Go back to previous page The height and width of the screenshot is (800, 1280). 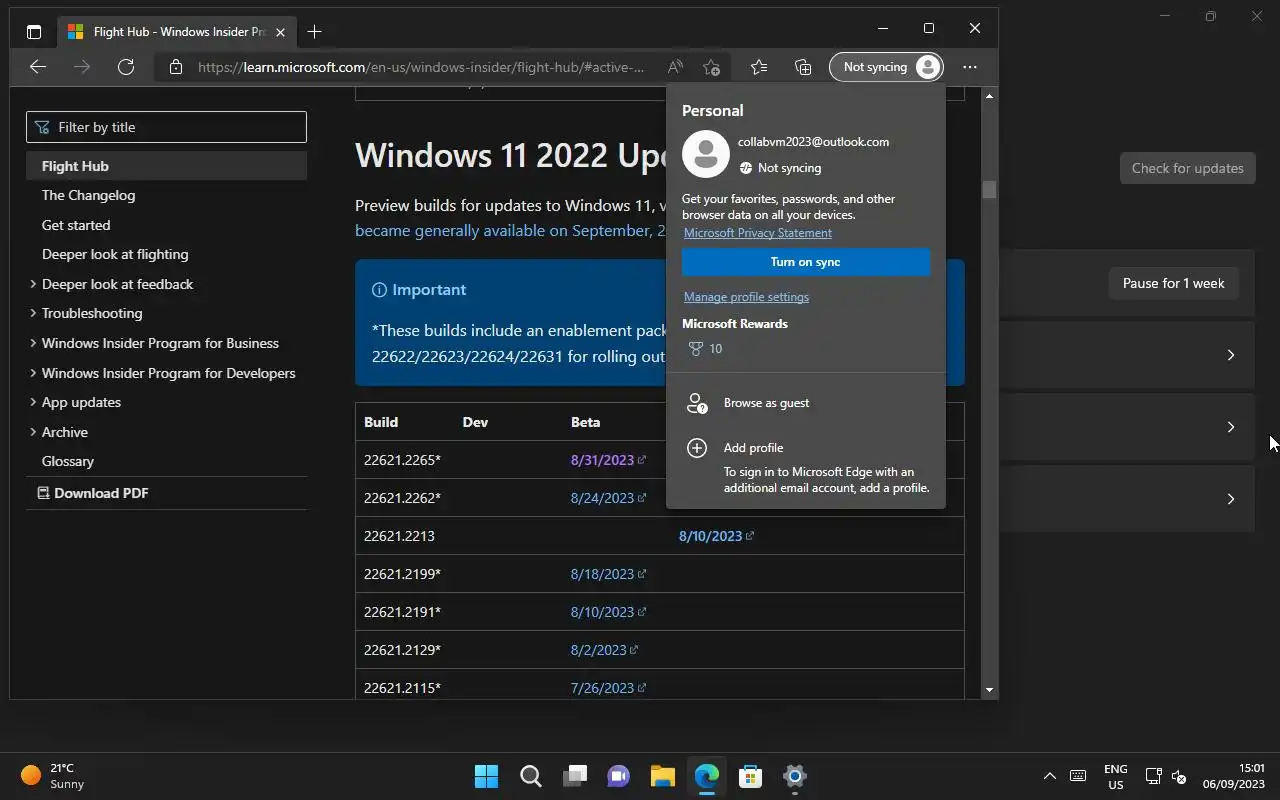point(38,67)
